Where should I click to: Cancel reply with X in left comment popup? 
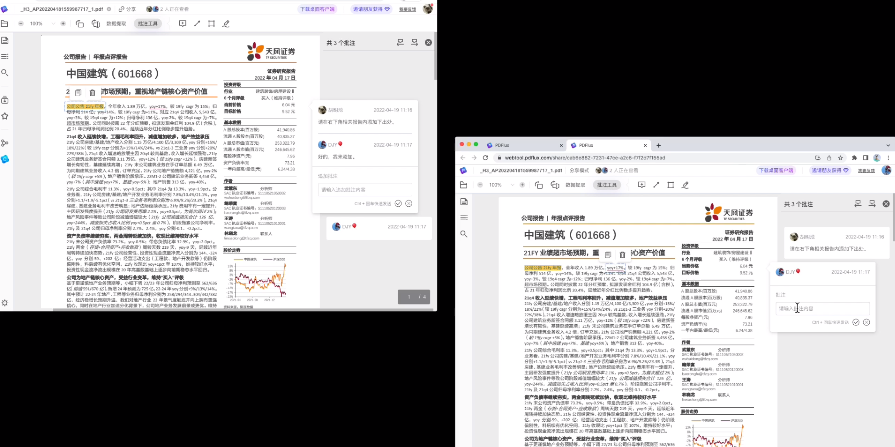point(409,203)
